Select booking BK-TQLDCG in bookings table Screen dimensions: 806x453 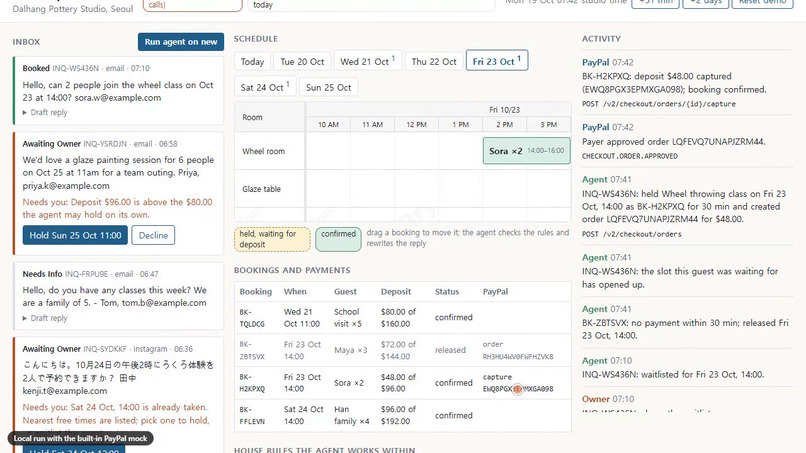[x=402, y=318]
